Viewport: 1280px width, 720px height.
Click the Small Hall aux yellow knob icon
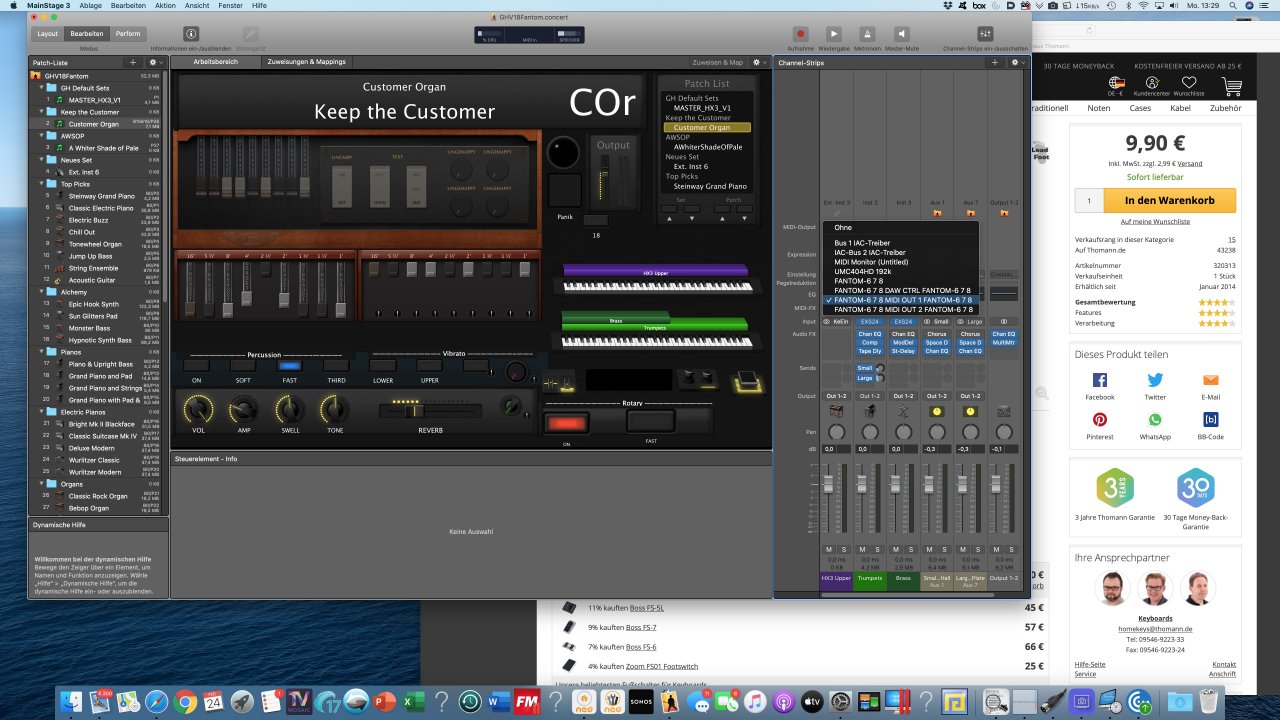coord(937,412)
